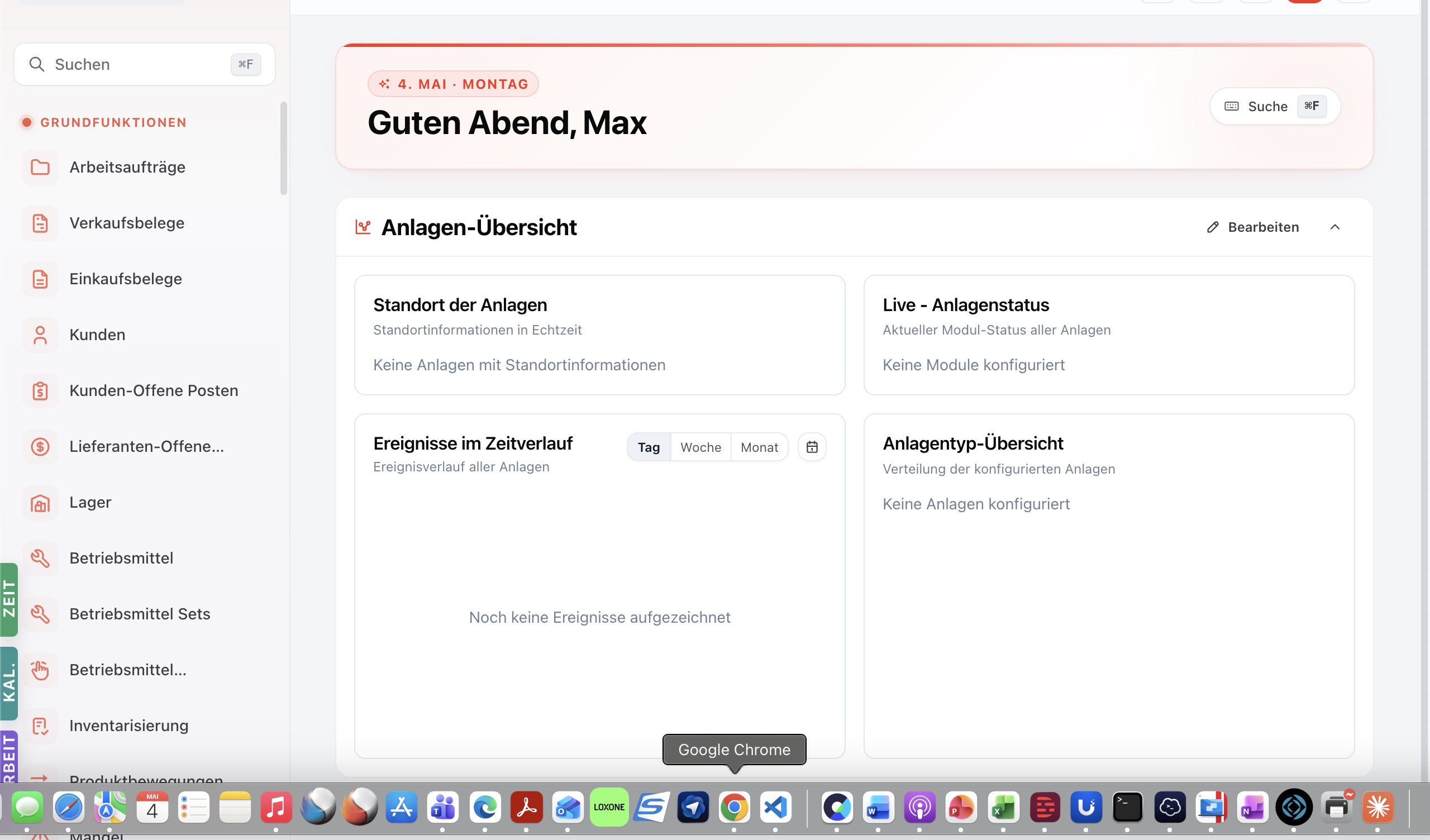Screen dimensions: 1430x840
Task: Open Loxone app in the dock
Action: 609,807
